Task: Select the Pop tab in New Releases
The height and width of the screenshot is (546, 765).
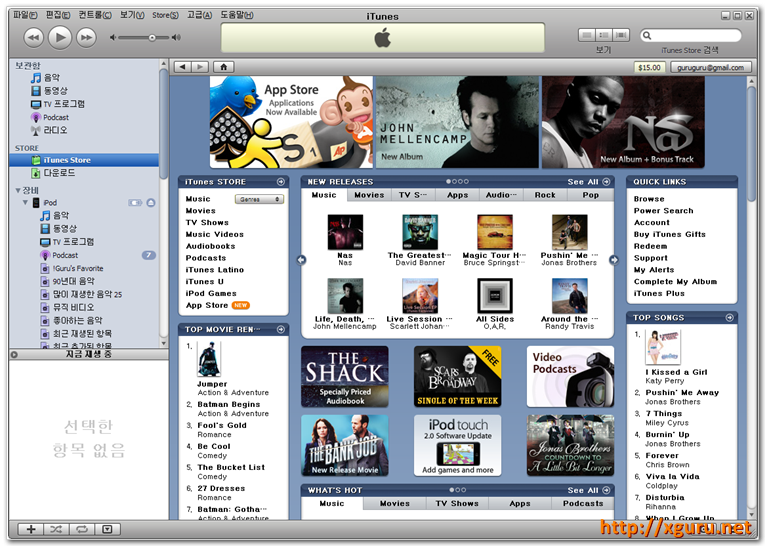Action: [x=590, y=195]
